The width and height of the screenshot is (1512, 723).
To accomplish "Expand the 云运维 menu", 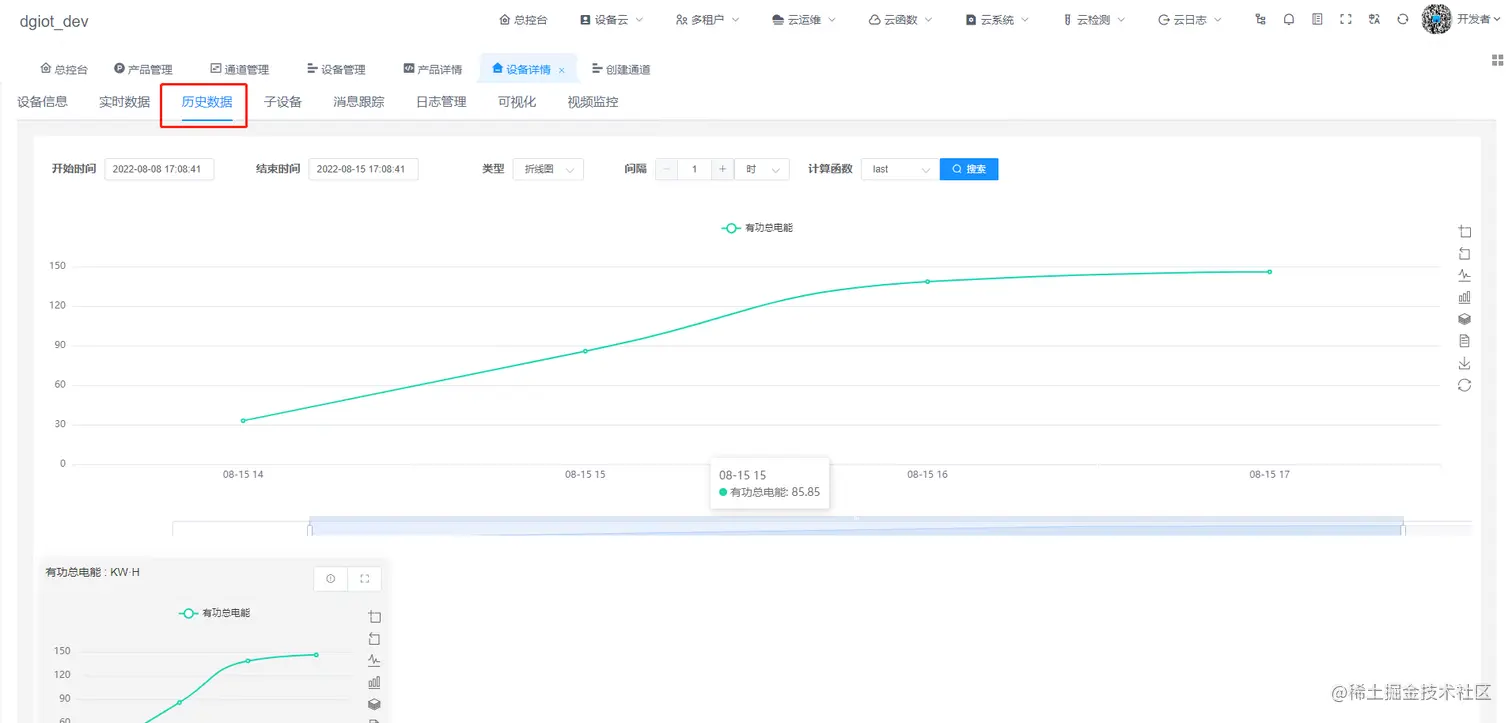I will pos(804,19).
